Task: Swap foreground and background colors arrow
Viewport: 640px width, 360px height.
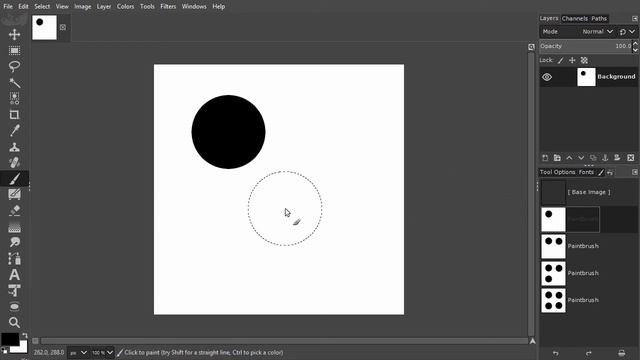Action: [x=24, y=336]
